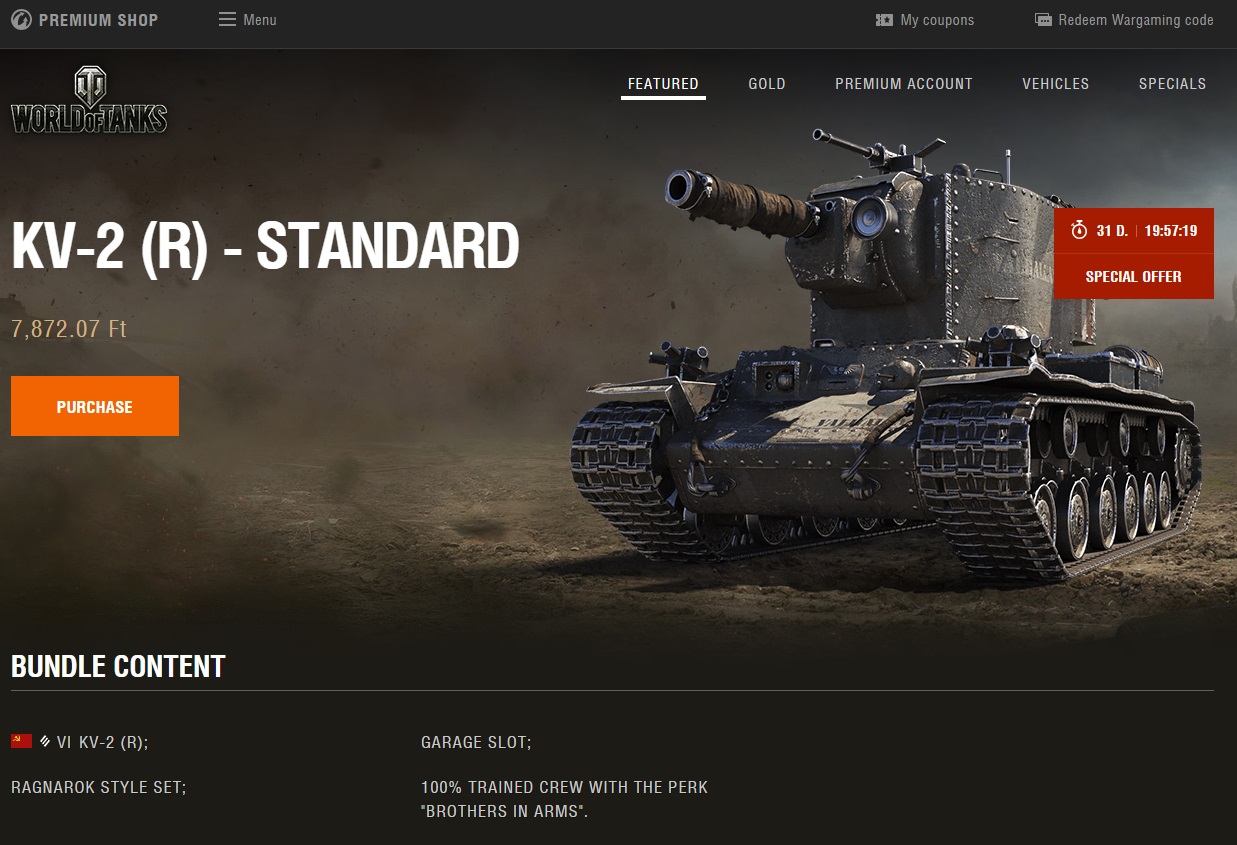
Task: Expand the Menu dropdown label
Action: point(260,20)
